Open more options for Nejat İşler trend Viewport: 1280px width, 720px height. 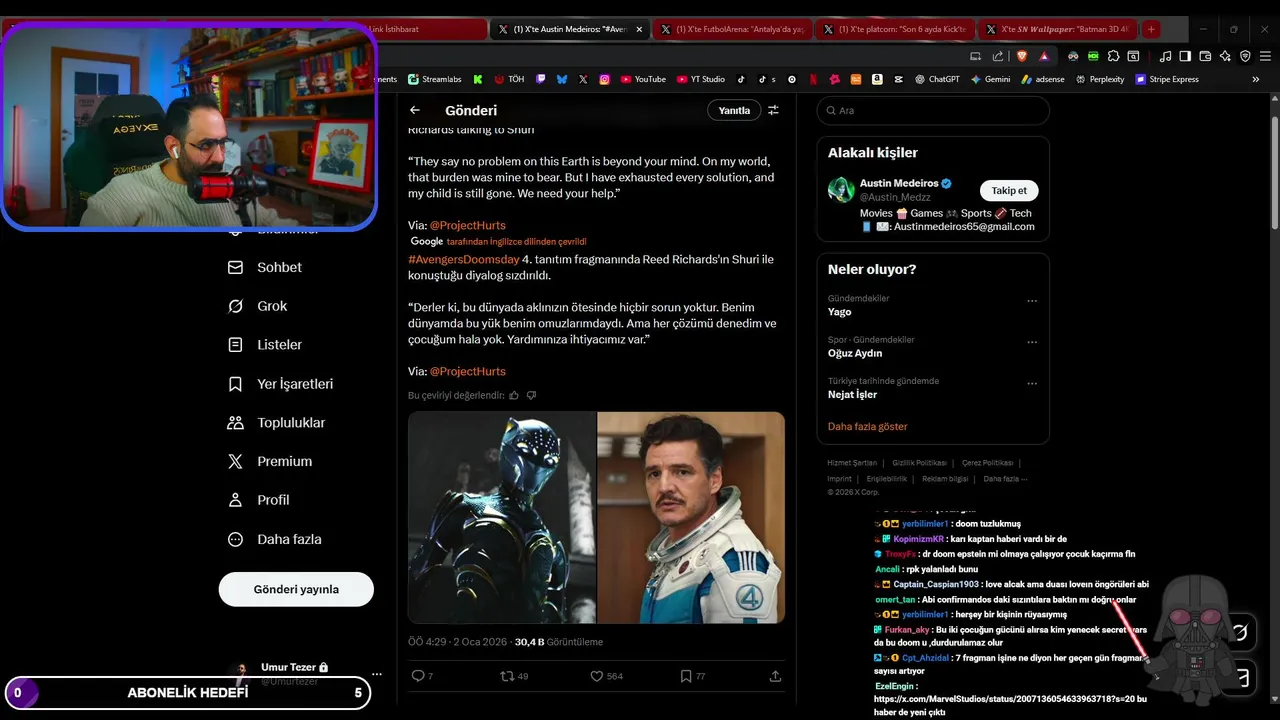(1032, 384)
